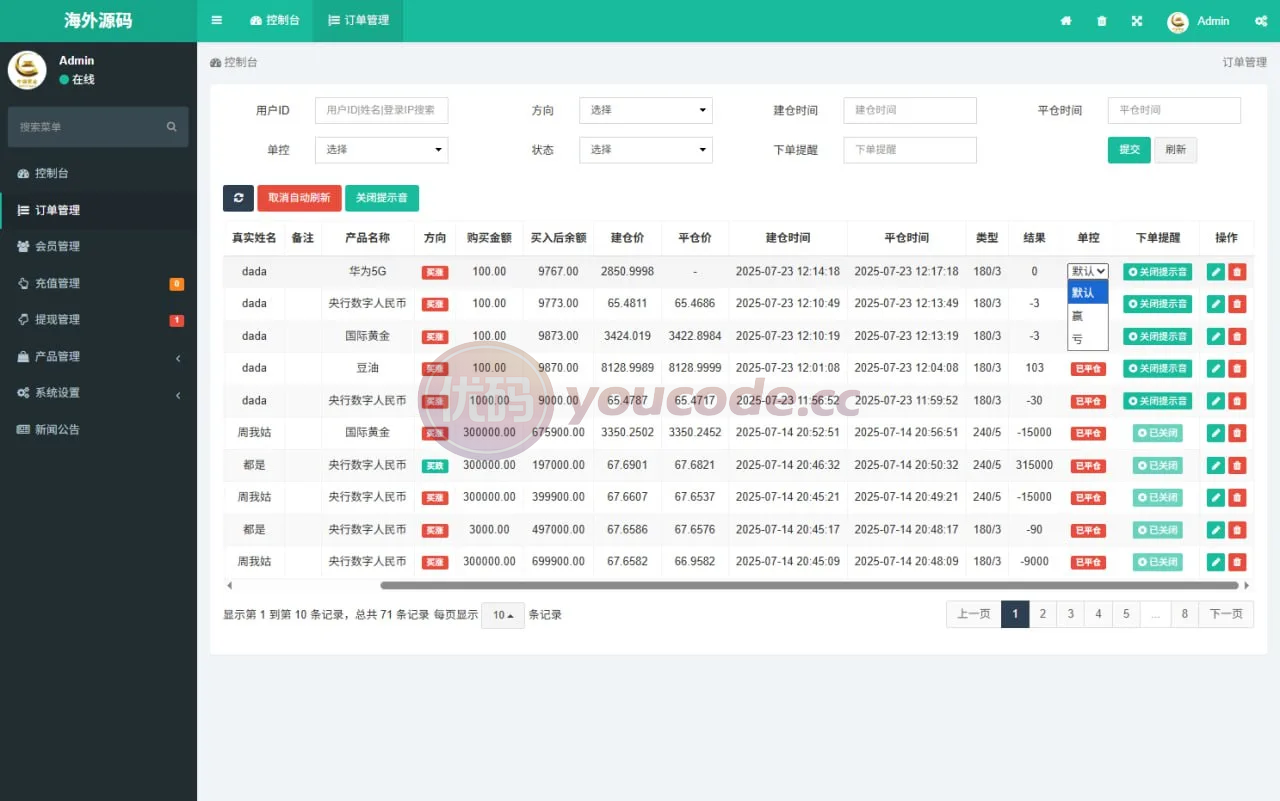This screenshot has height=801, width=1280.
Task: Click 下一页 pagination button
Action: [x=1226, y=614]
